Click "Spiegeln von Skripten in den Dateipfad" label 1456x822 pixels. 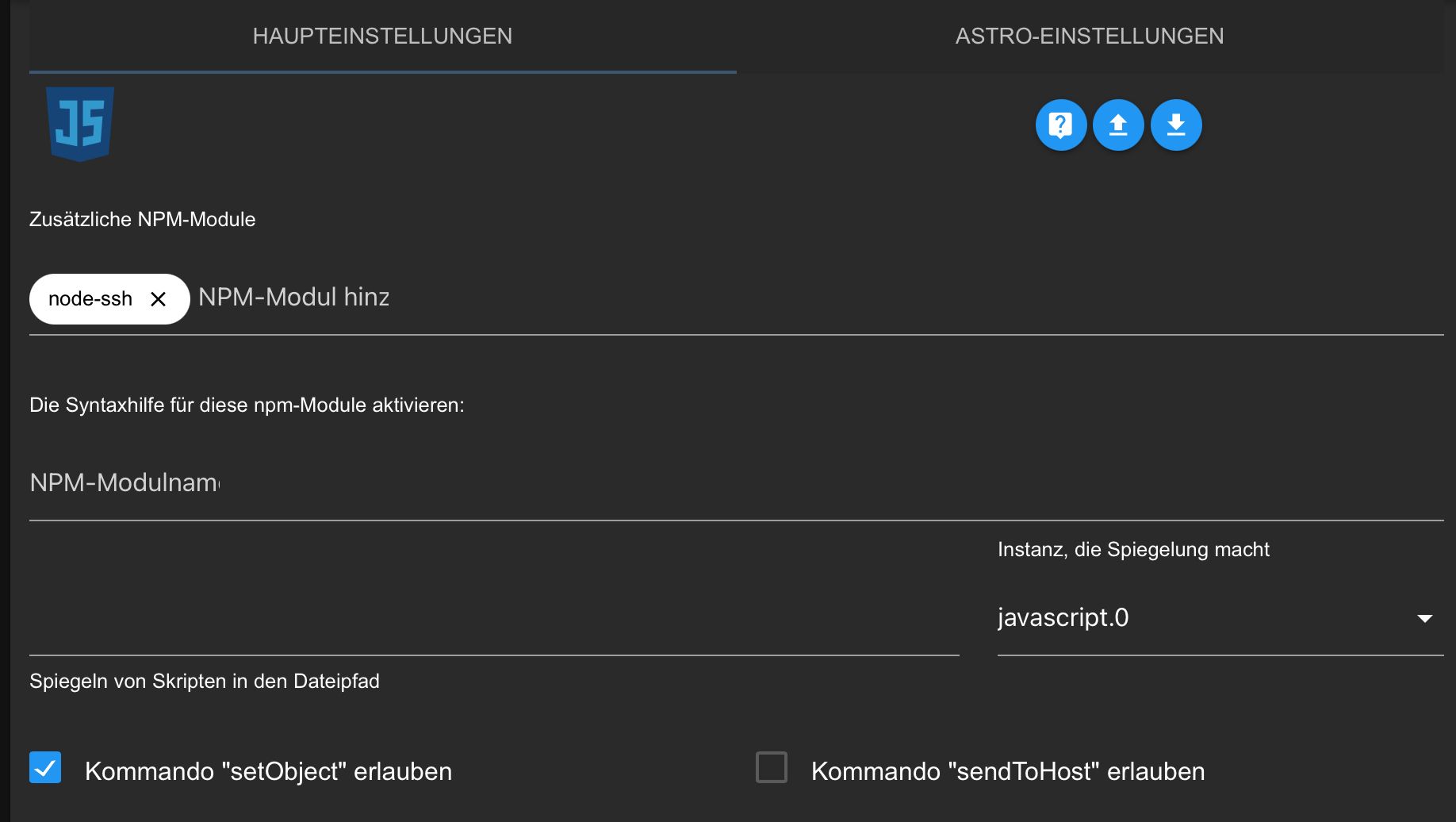[205, 682]
